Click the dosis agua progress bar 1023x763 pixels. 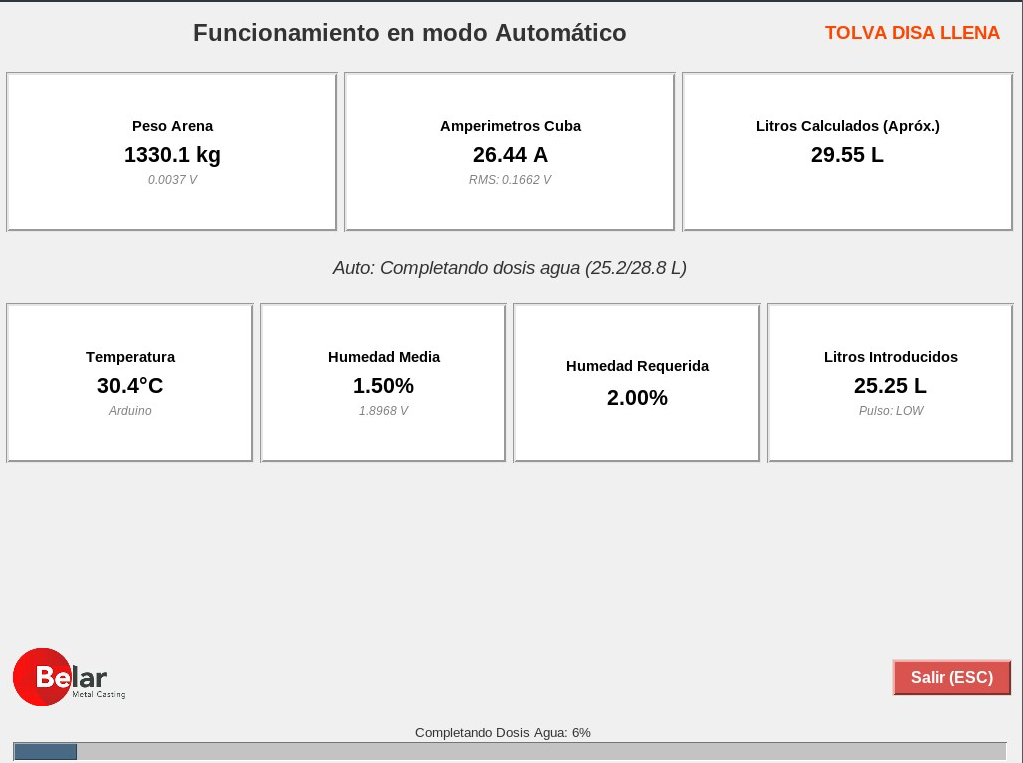click(x=510, y=751)
